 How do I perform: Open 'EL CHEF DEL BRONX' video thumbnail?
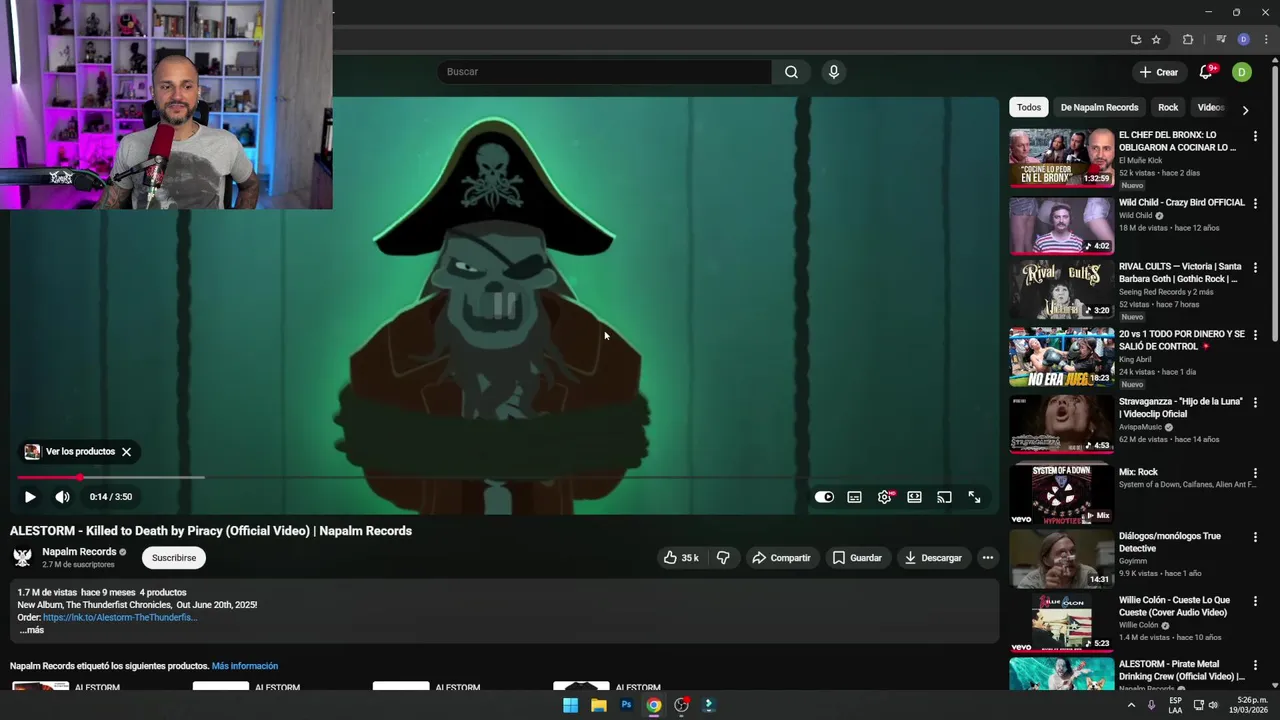pos(1061,158)
